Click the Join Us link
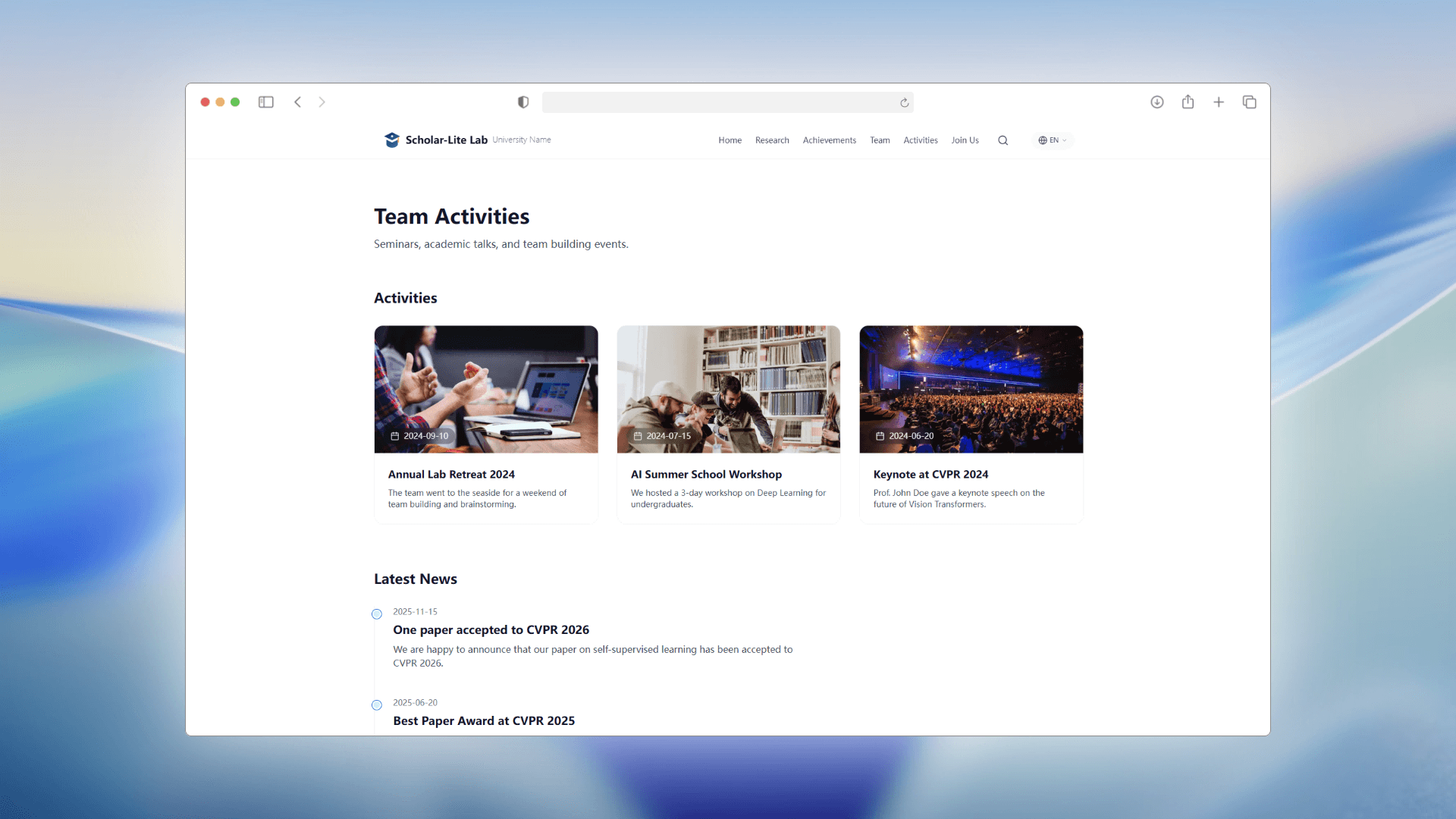 pyautogui.click(x=965, y=140)
